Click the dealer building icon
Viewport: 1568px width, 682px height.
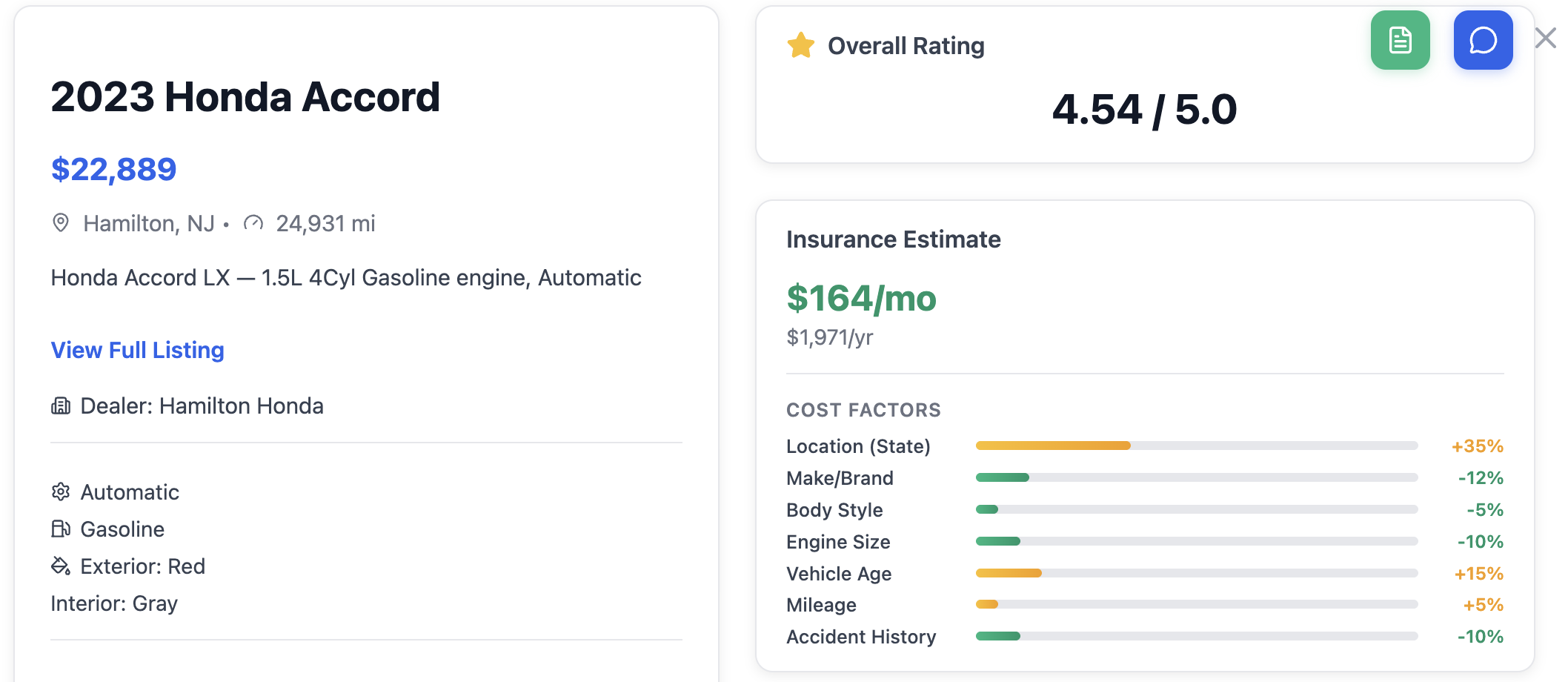61,405
